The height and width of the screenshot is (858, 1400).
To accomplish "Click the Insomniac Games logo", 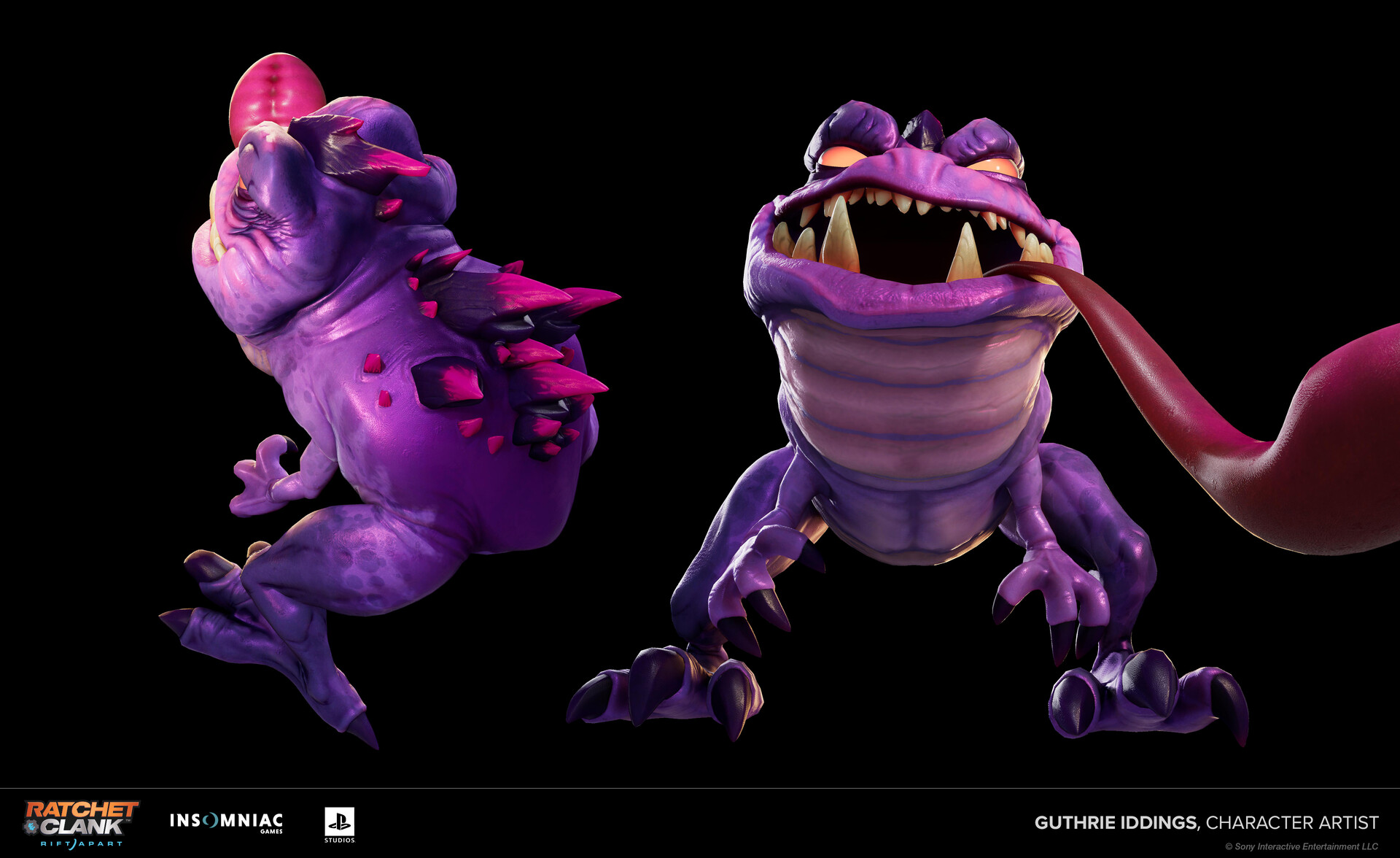I will [x=226, y=823].
